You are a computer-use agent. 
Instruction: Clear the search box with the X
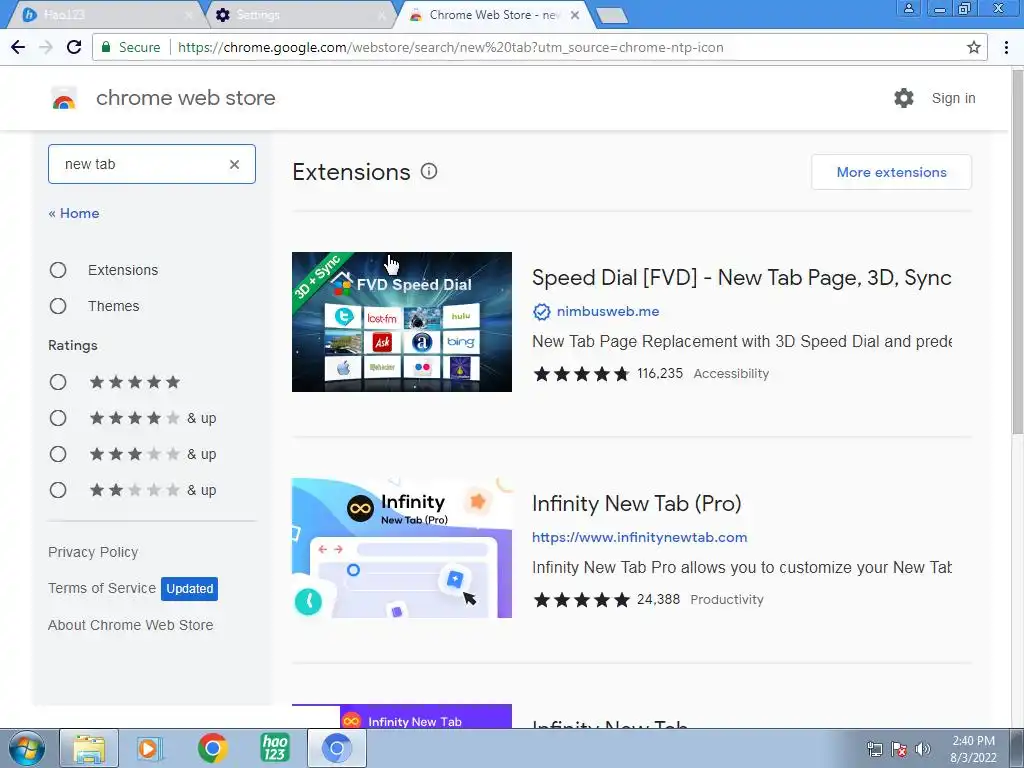point(234,165)
